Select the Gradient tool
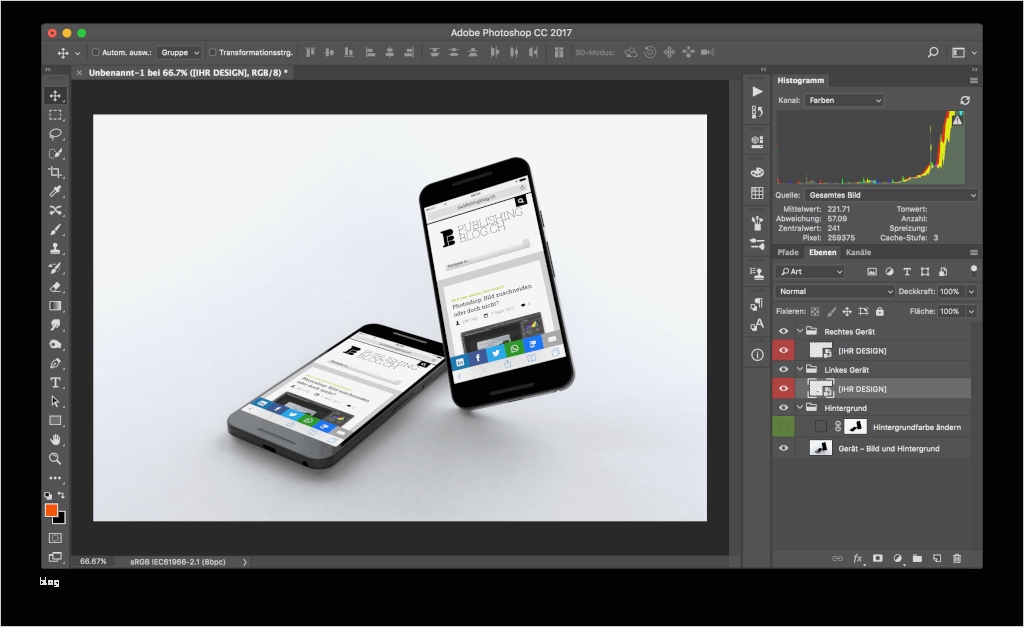The height and width of the screenshot is (627, 1024). click(56, 306)
